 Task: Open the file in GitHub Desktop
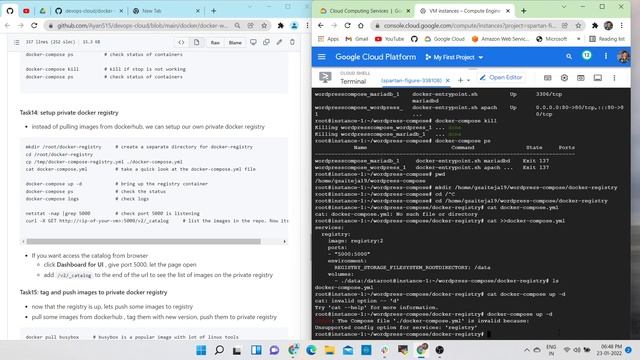tap(253, 42)
